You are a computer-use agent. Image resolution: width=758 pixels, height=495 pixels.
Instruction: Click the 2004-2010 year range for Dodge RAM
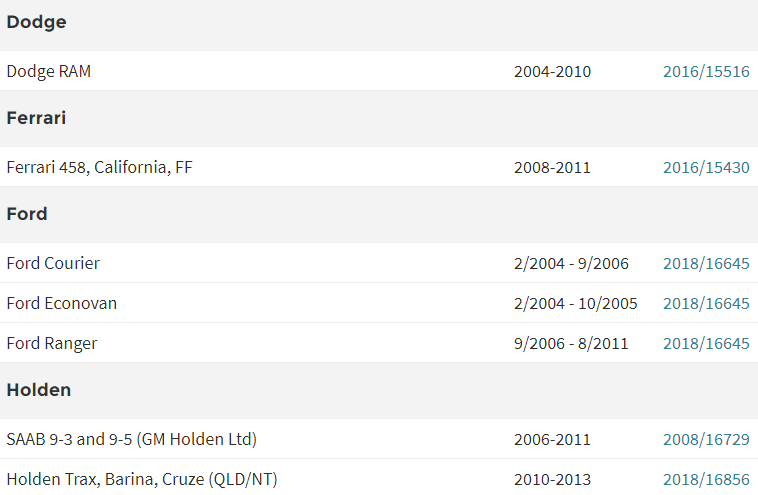click(x=552, y=72)
